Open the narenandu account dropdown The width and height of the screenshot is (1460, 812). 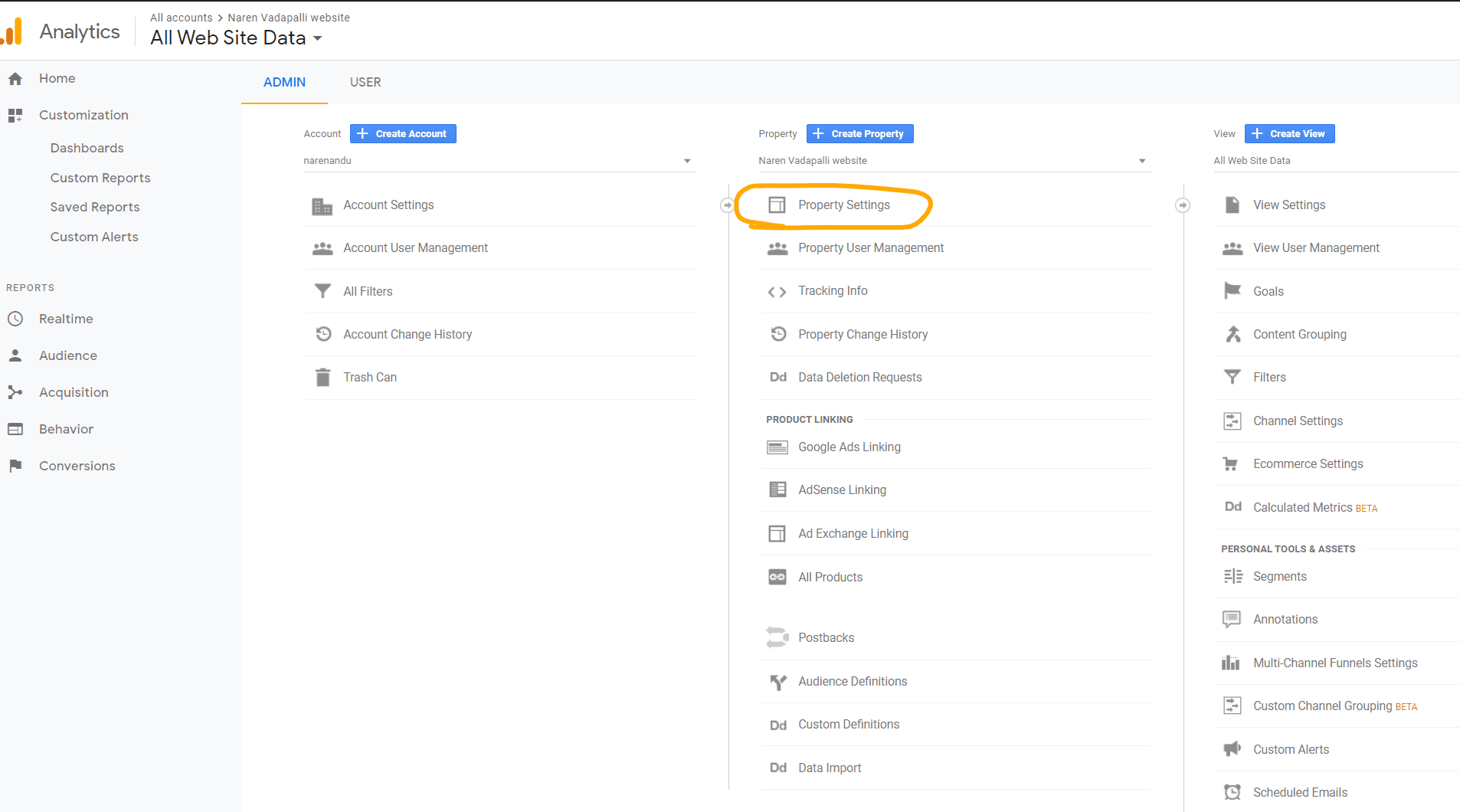point(500,161)
